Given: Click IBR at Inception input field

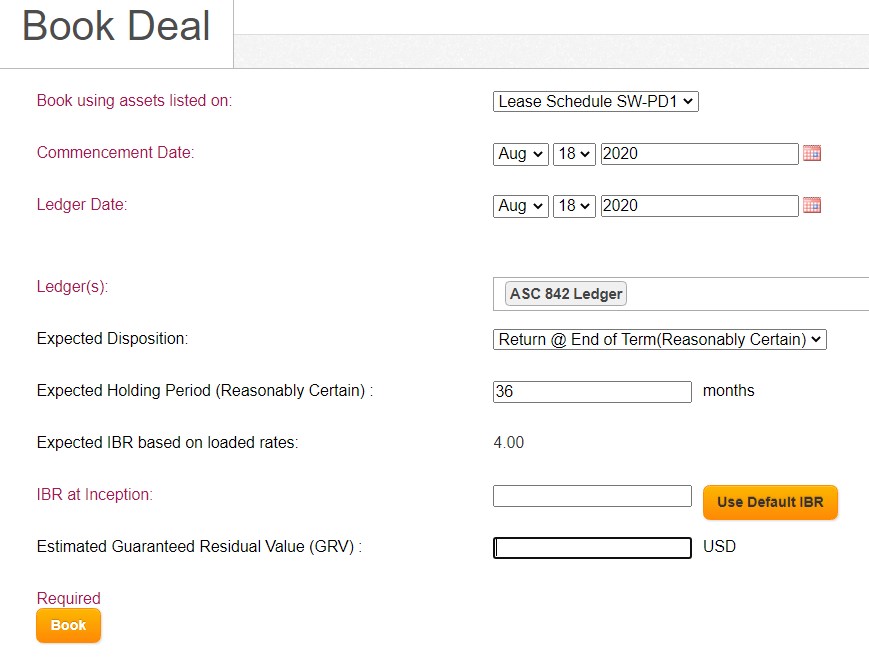Looking at the screenshot, I should [x=592, y=495].
